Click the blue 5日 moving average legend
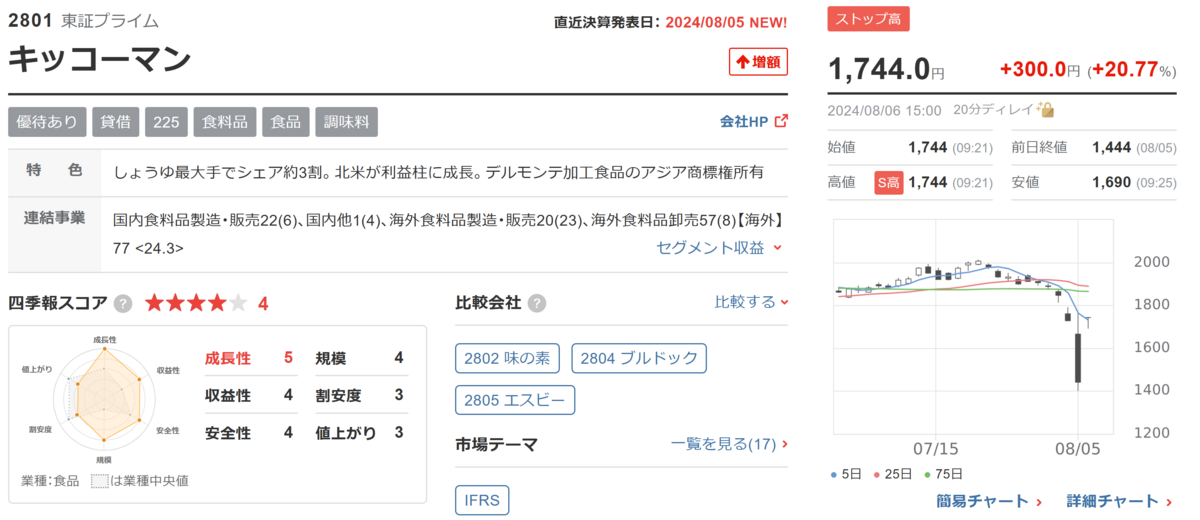 point(847,474)
